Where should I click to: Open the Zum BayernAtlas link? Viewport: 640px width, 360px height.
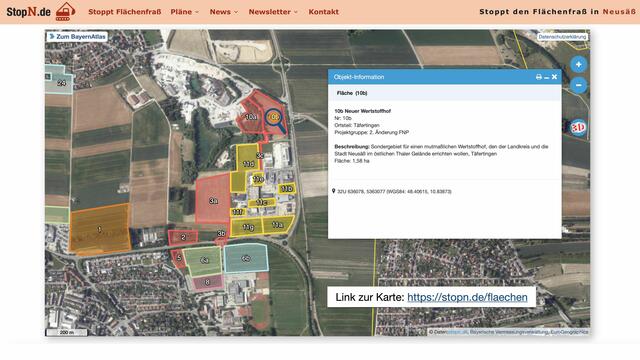coord(77,37)
